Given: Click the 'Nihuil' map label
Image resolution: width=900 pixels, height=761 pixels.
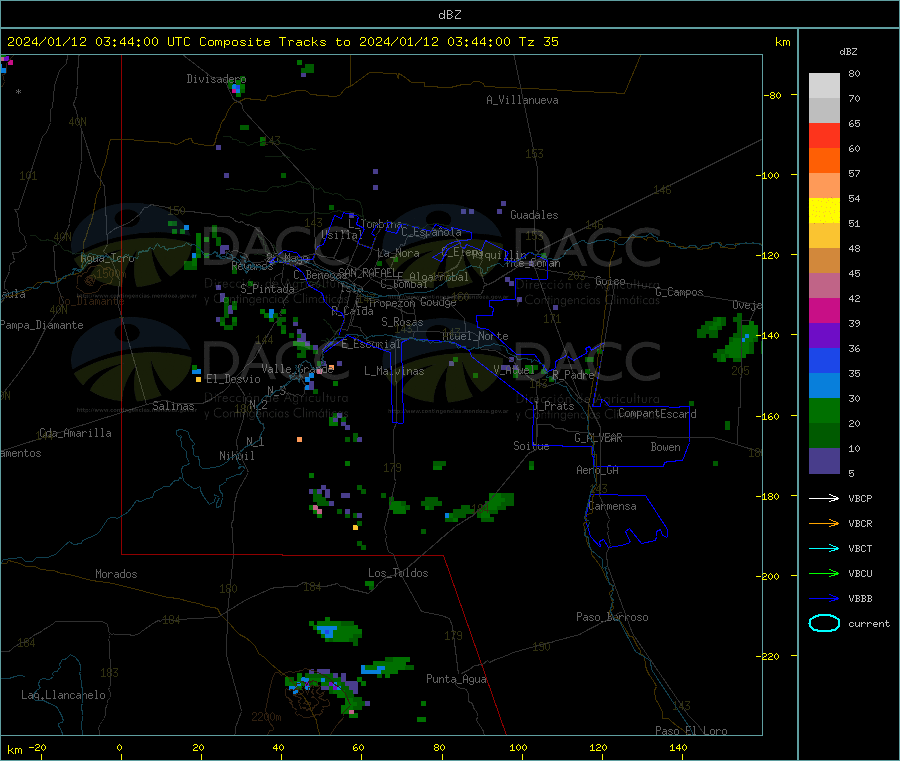Looking at the screenshot, I should click(x=236, y=456).
